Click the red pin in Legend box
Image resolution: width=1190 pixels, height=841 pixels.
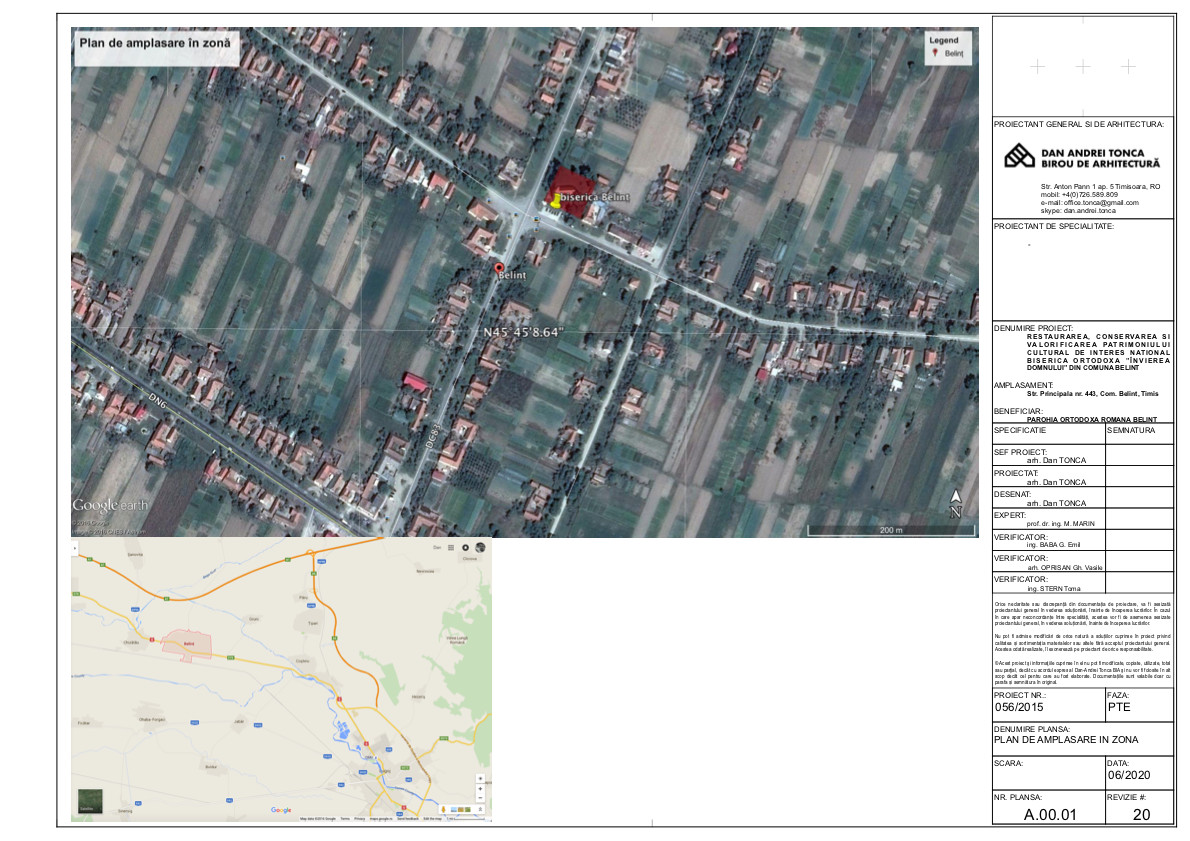pyautogui.click(x=937, y=53)
